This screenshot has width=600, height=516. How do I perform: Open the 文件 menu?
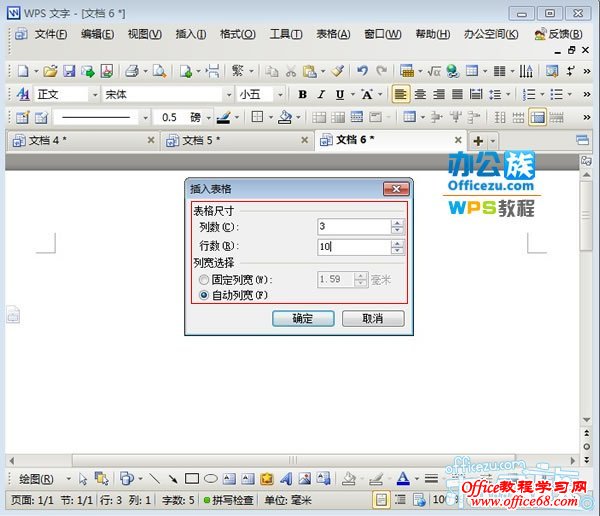click(x=51, y=34)
